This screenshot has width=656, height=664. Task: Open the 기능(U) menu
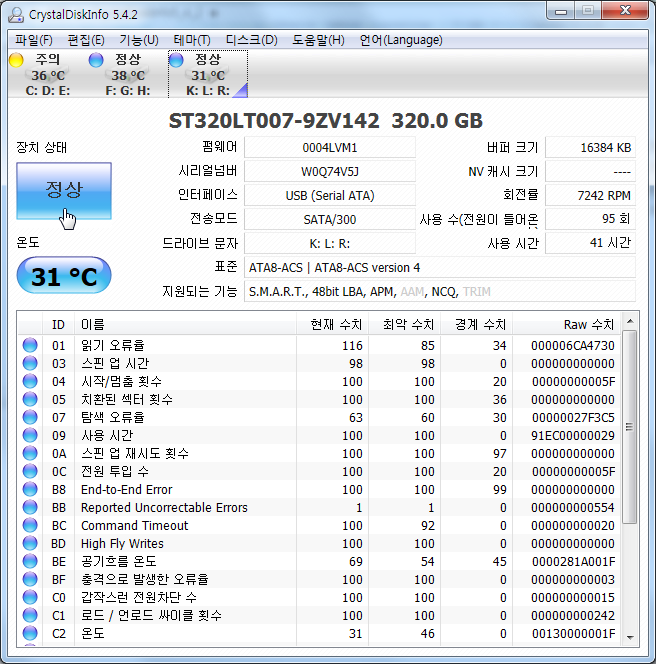139,40
